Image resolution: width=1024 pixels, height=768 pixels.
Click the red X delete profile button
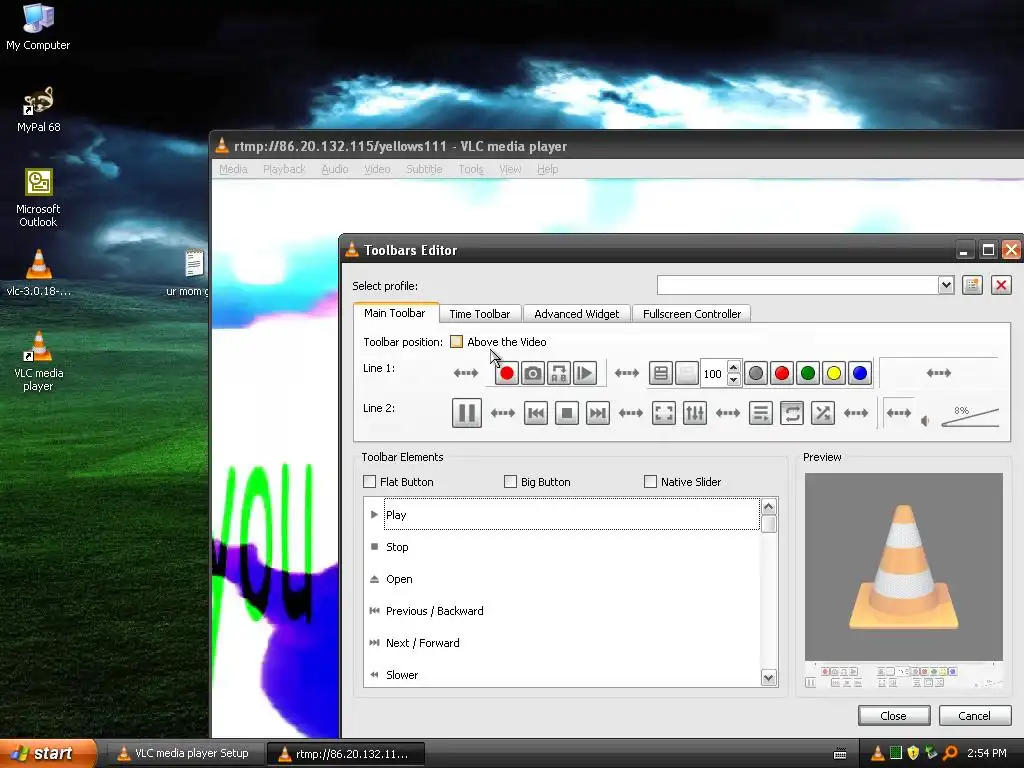tap(1001, 285)
